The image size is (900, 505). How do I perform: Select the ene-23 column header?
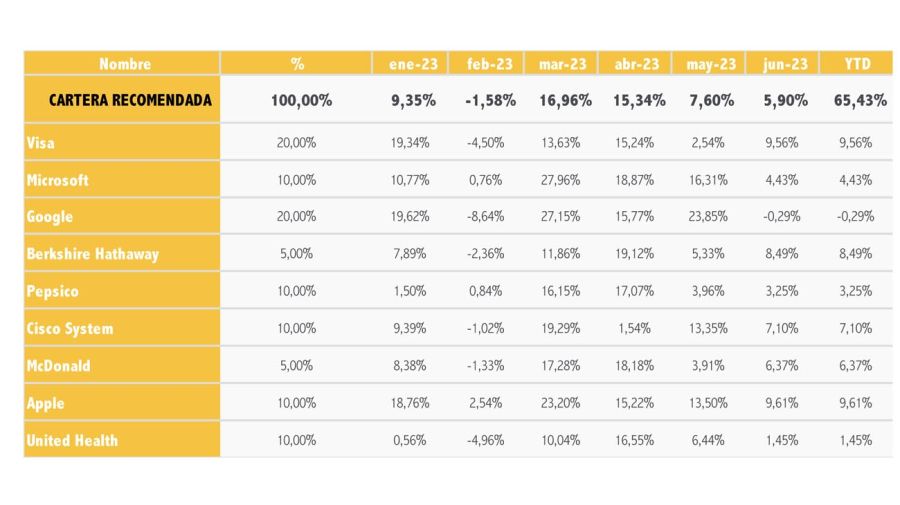click(x=413, y=64)
